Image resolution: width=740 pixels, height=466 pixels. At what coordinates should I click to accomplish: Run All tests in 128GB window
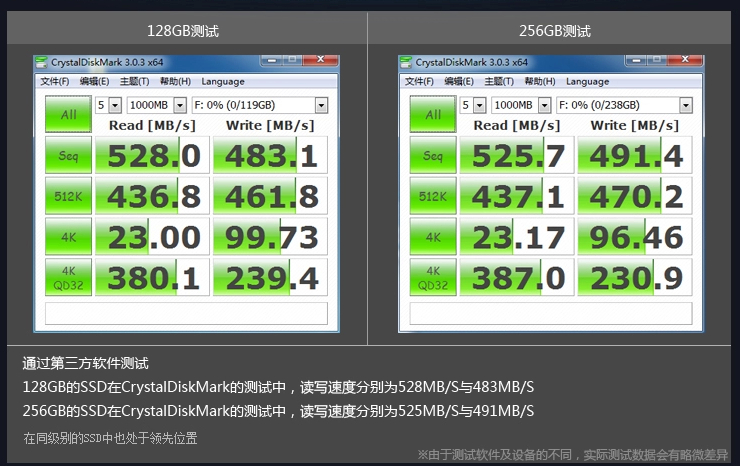pyautogui.click(x=68, y=114)
